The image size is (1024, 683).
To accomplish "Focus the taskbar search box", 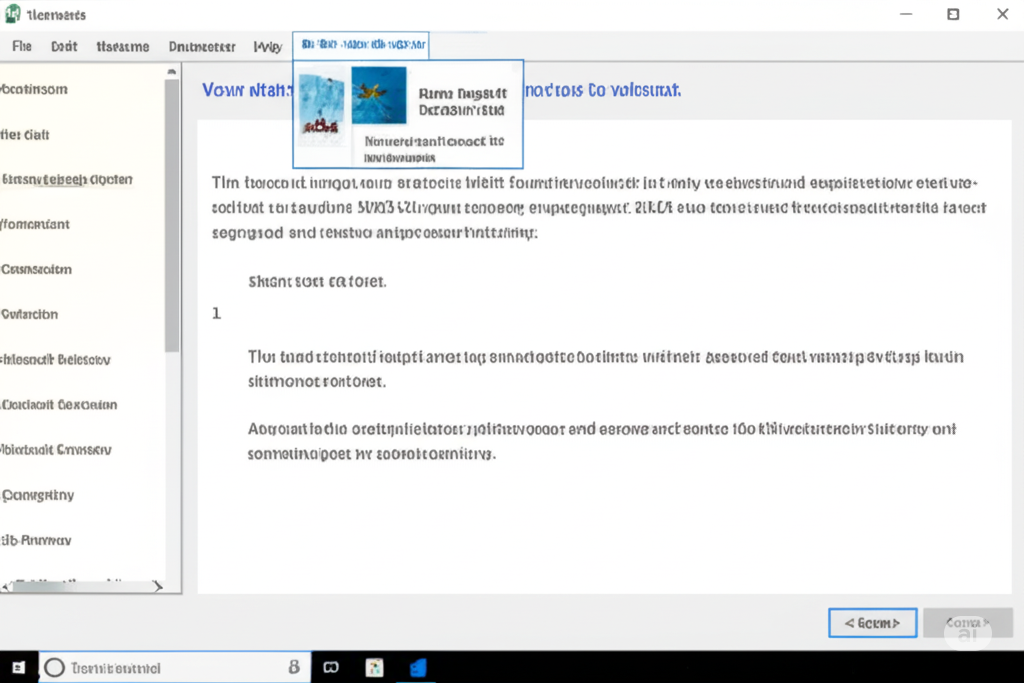I will click(x=175, y=667).
